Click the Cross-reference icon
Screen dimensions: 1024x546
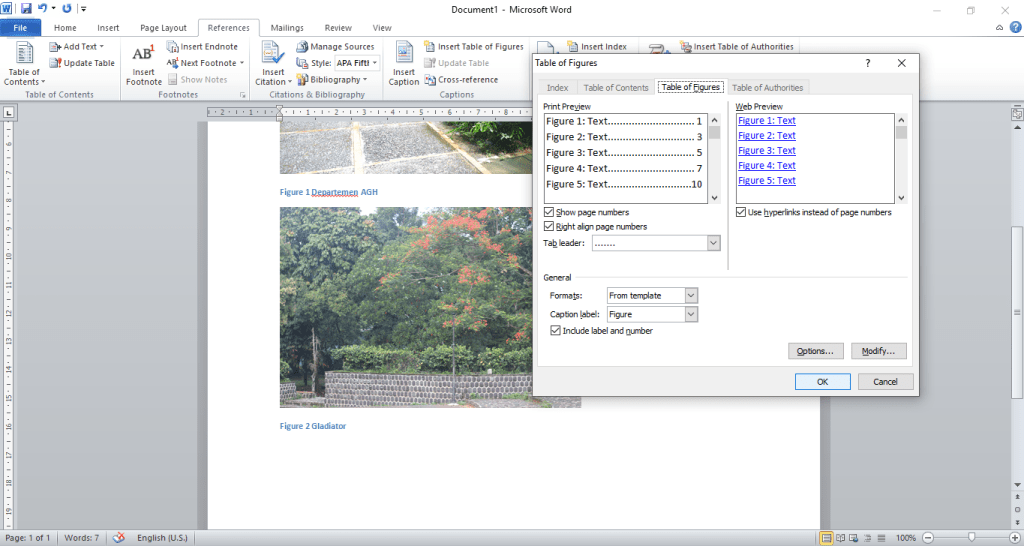click(430, 80)
